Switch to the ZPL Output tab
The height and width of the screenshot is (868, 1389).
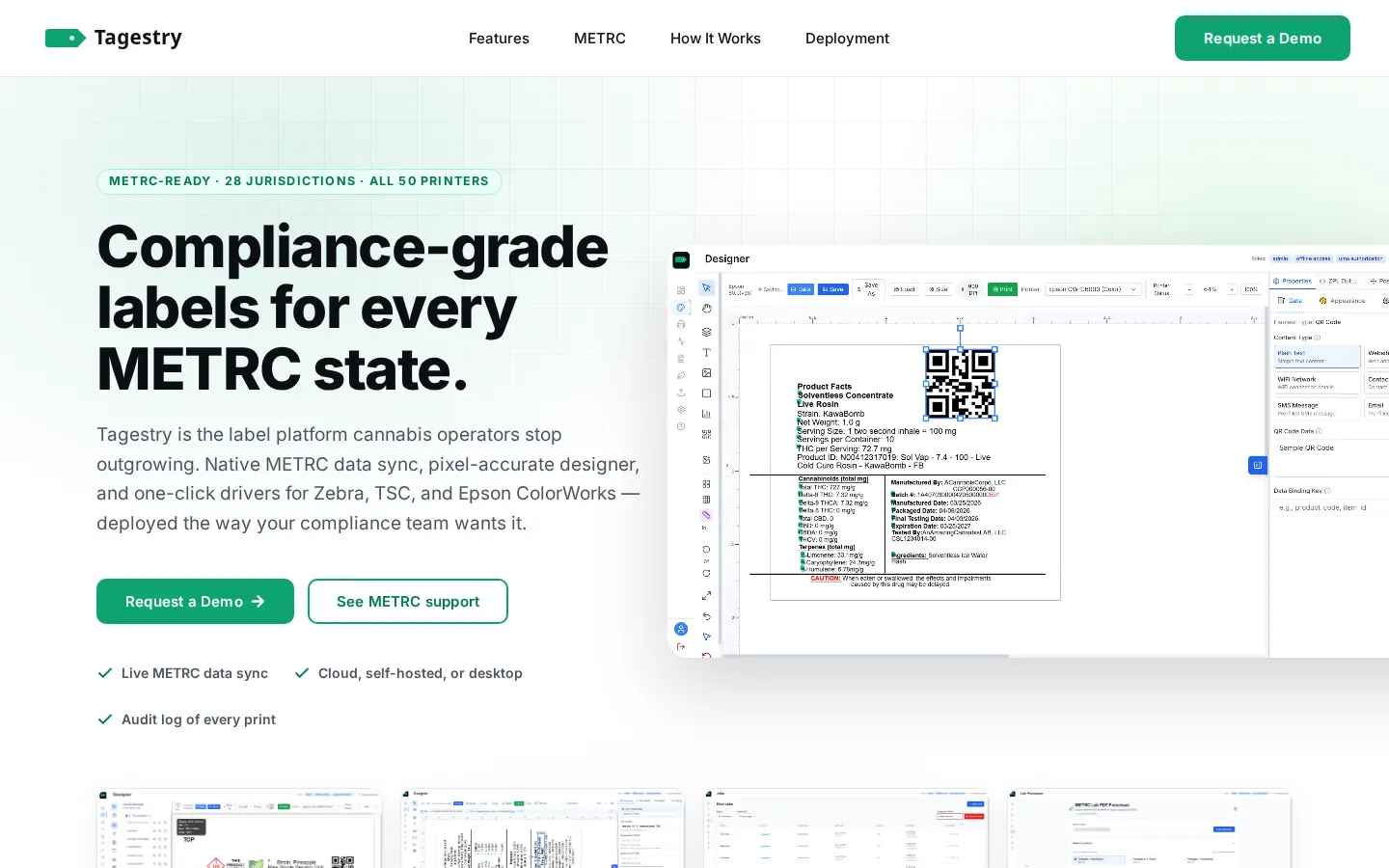click(1337, 281)
